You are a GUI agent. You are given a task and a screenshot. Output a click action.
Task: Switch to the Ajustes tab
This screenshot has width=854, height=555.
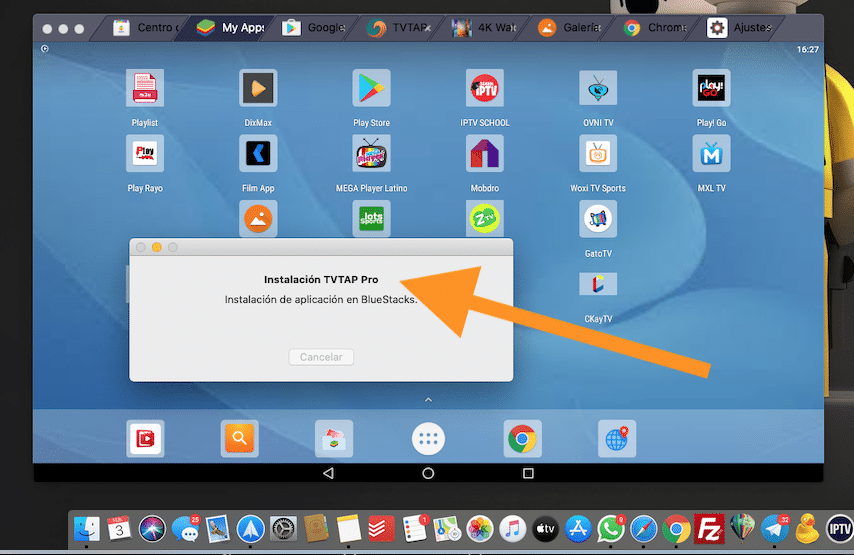(739, 27)
